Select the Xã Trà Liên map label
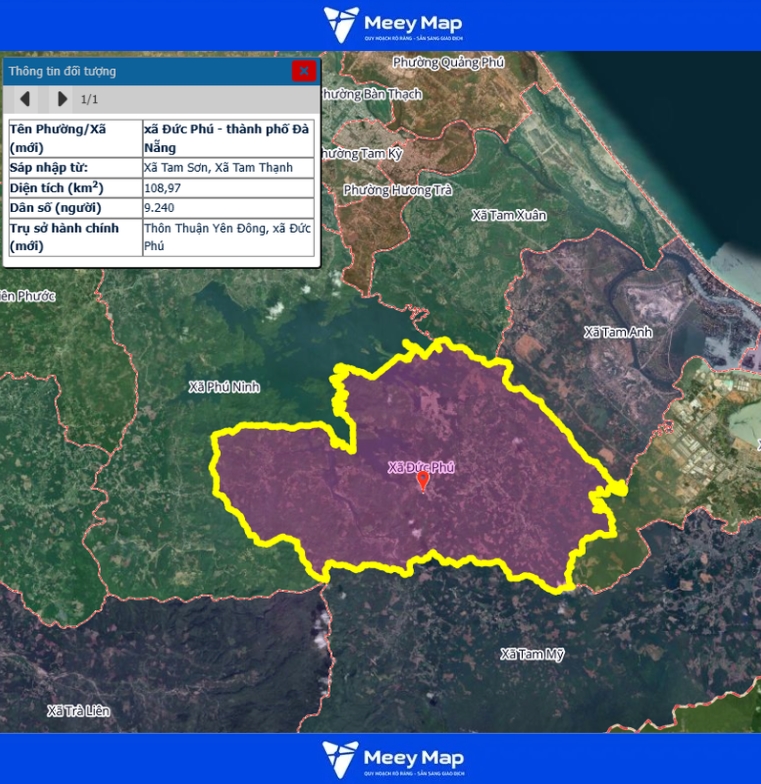 coord(78,711)
